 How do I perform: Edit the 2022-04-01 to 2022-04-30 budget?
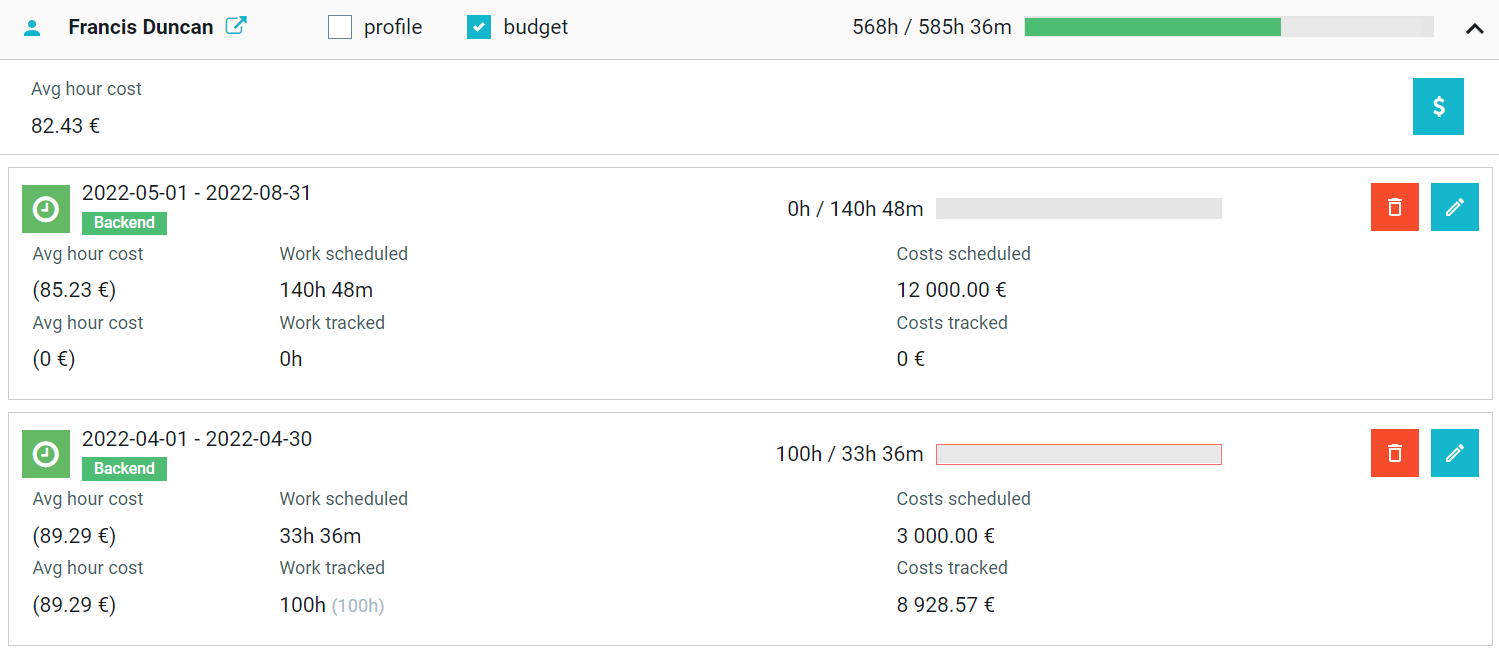point(1455,453)
